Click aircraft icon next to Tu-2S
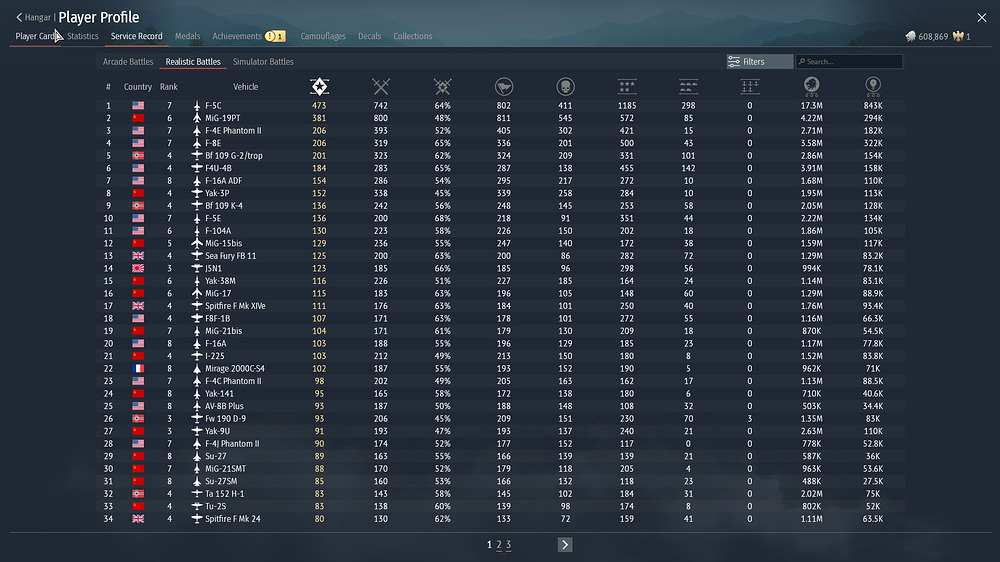Screen dimensions: 1000x562 [x=196, y=506]
